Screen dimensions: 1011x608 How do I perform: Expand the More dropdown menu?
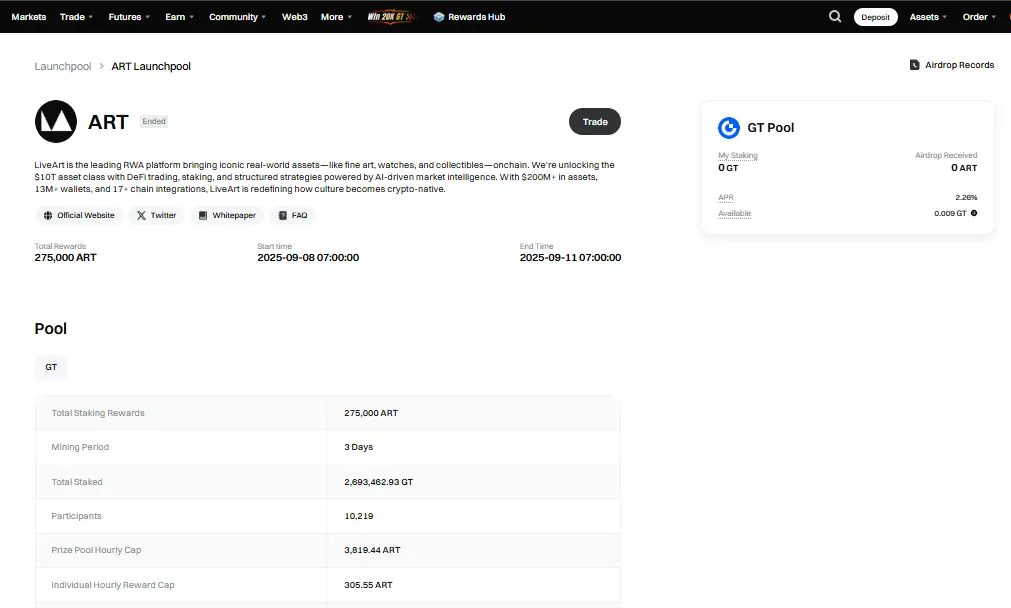point(337,17)
